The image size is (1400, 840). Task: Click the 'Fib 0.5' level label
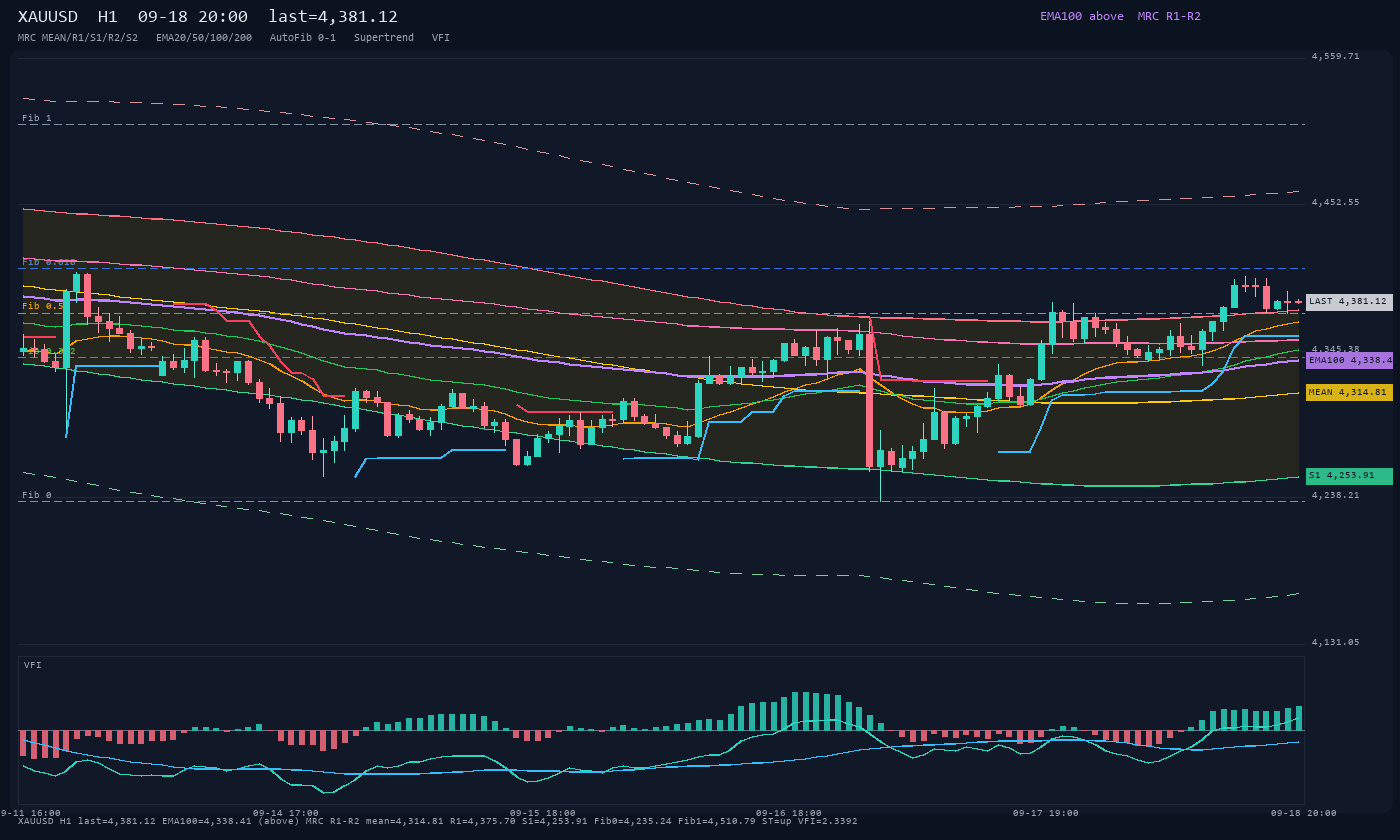coord(43,306)
